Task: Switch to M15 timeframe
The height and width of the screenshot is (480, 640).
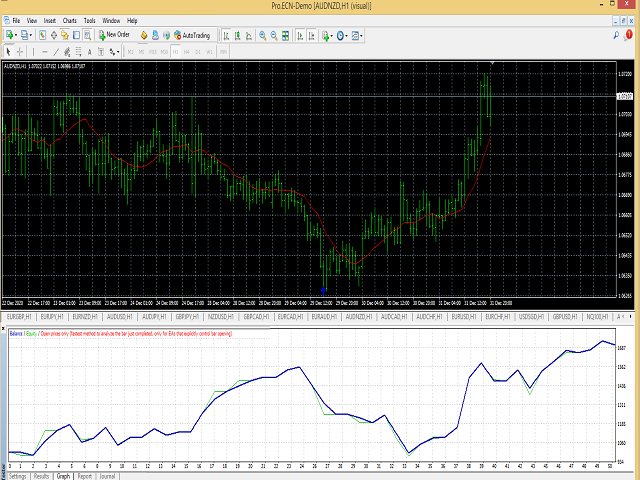Action: click(153, 52)
